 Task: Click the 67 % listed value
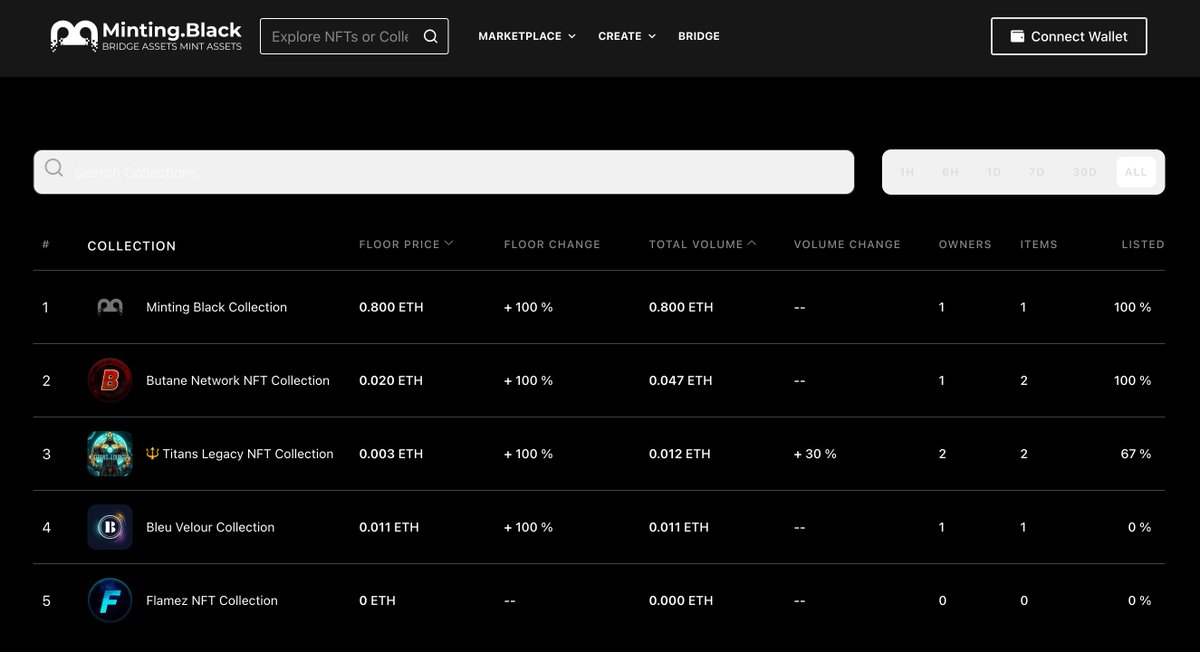[x=1136, y=454]
